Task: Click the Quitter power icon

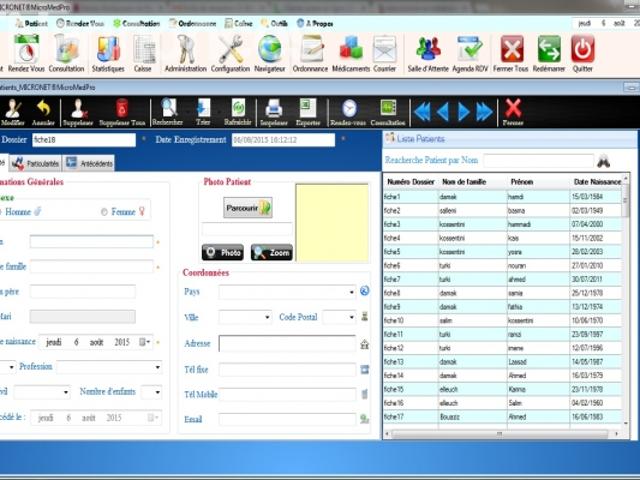Action: point(583,53)
